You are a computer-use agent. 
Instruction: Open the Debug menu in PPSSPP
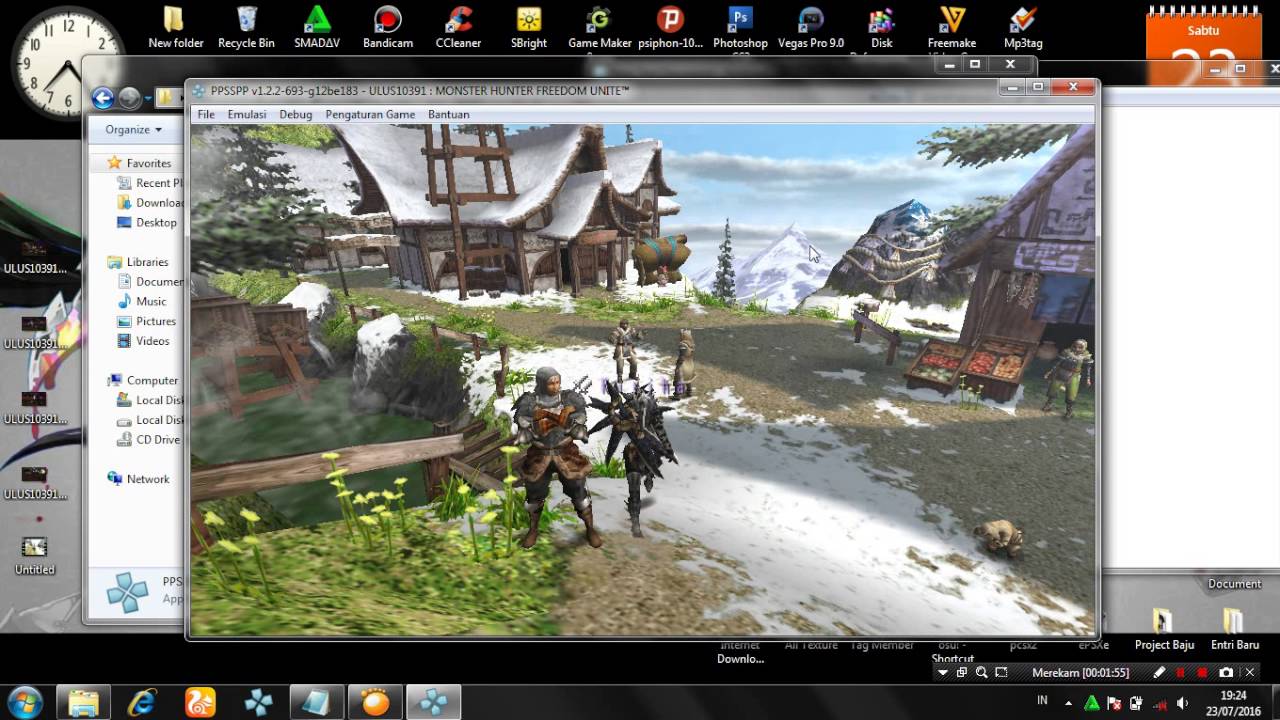(x=296, y=114)
